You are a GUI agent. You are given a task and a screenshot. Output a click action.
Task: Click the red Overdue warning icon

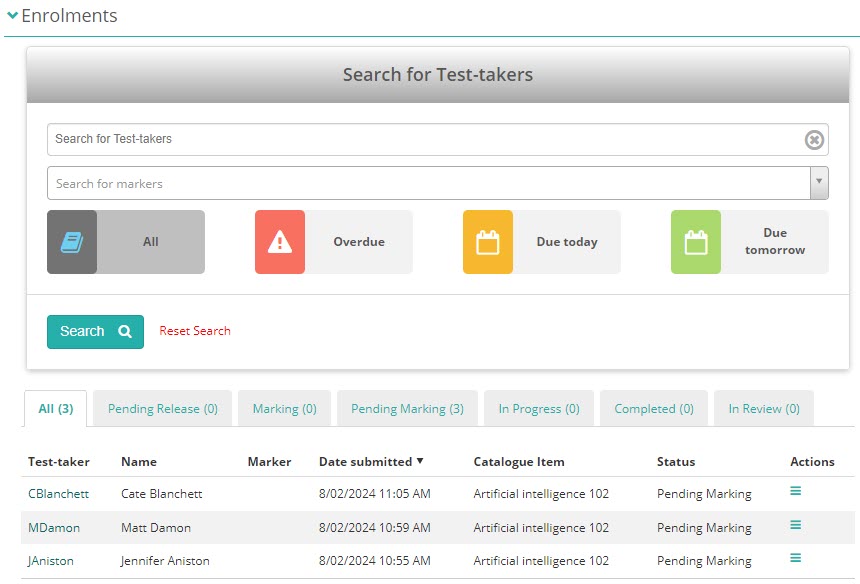click(280, 242)
